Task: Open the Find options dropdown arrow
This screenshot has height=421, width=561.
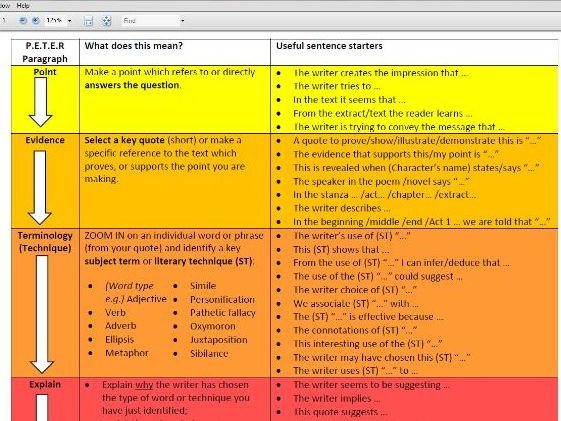Action: click(182, 21)
